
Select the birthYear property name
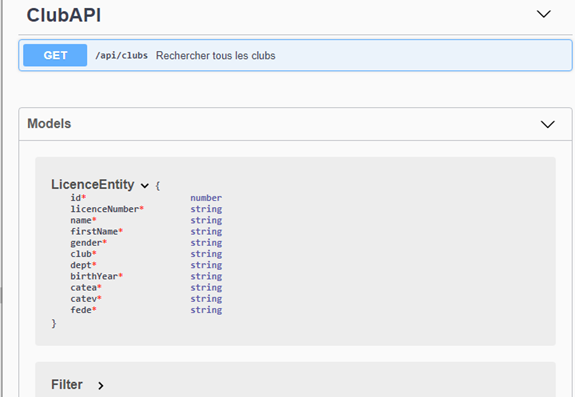(94, 276)
